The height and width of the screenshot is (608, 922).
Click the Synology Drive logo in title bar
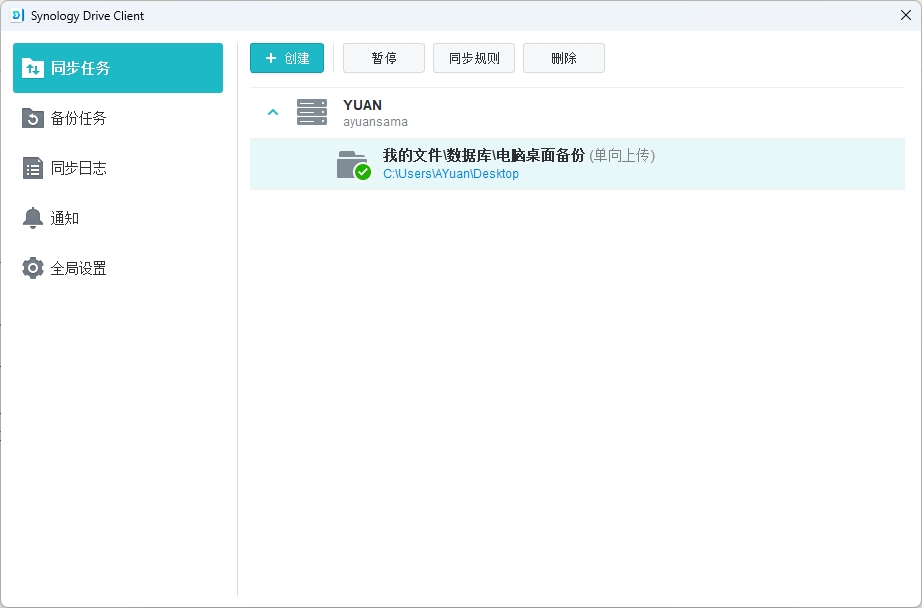tap(17, 15)
